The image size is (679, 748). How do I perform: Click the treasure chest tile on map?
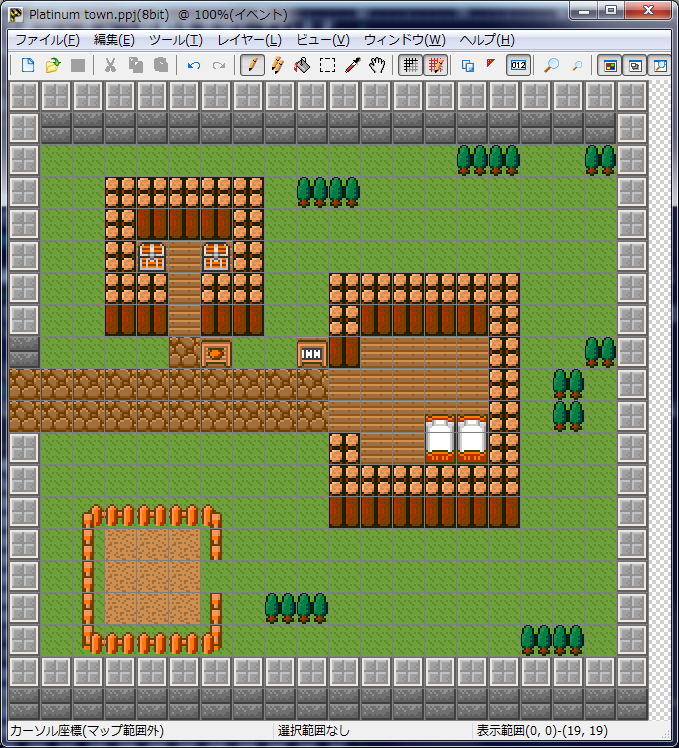152,257
